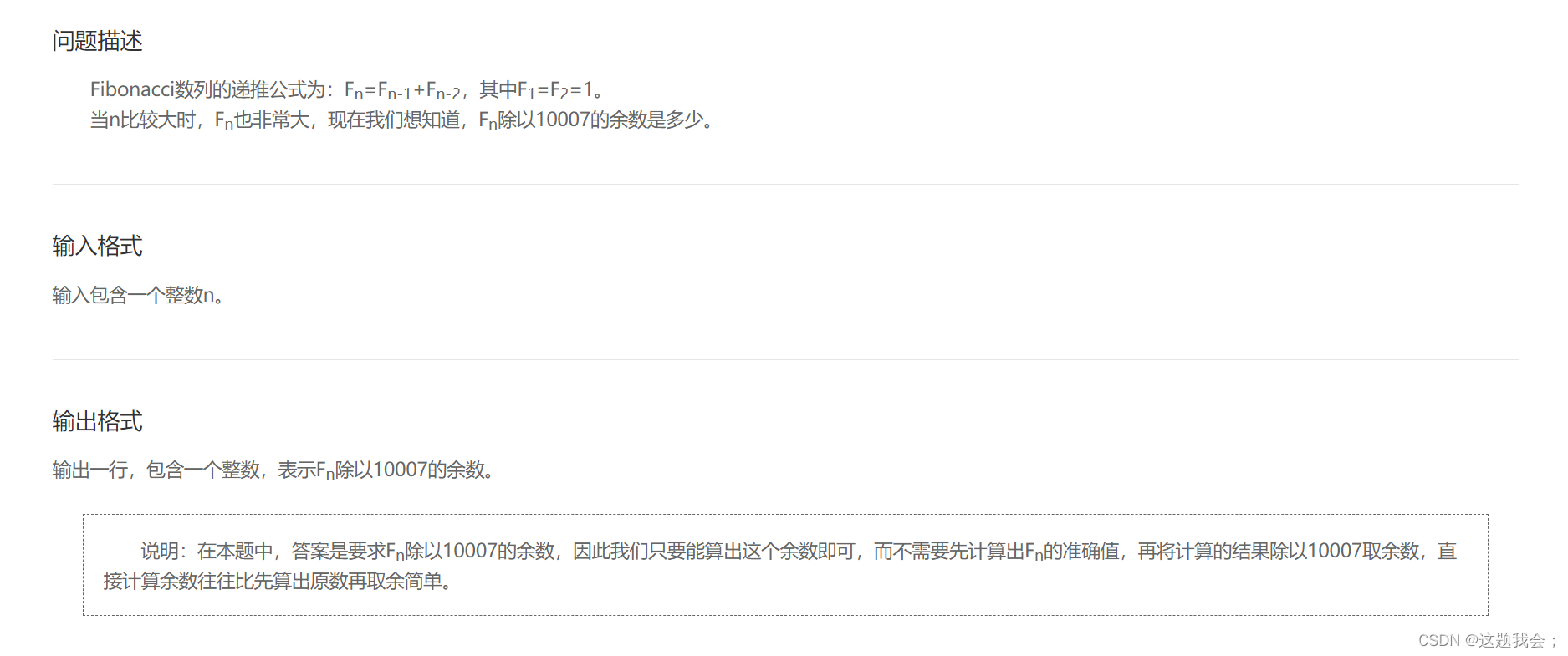Click the divider line above 输入格式
Viewport: 1568px width, 656px height.
785,184
